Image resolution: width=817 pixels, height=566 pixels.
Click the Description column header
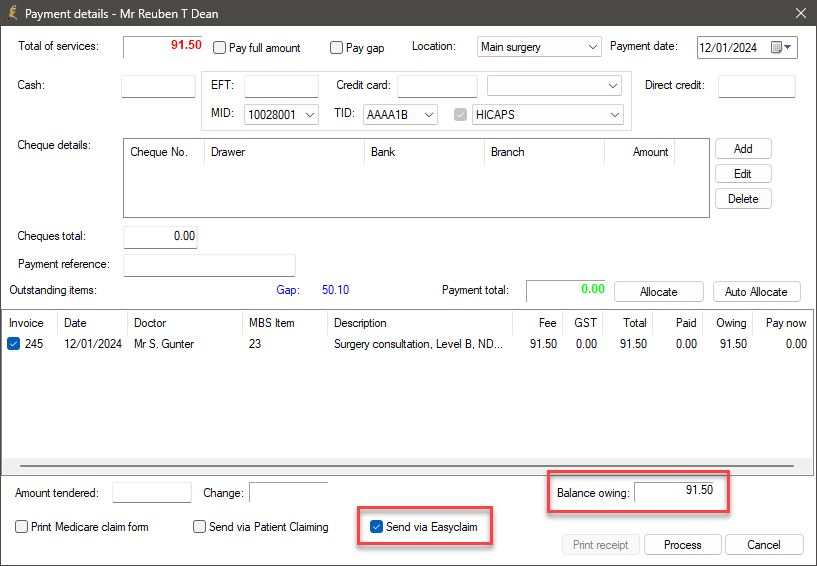[x=420, y=323]
